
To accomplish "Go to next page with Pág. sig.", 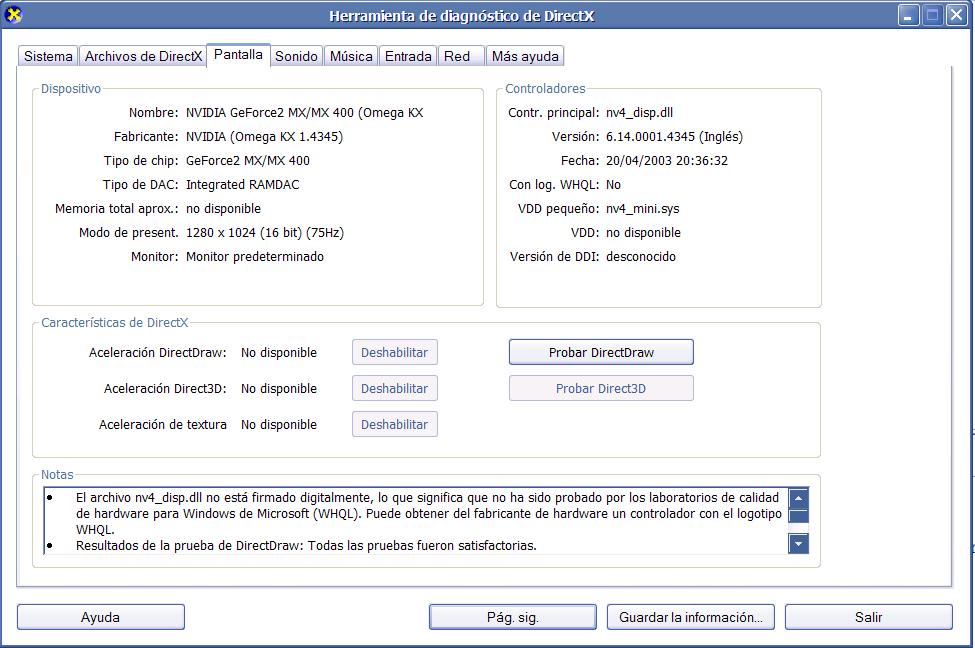I will pyautogui.click(x=513, y=618).
